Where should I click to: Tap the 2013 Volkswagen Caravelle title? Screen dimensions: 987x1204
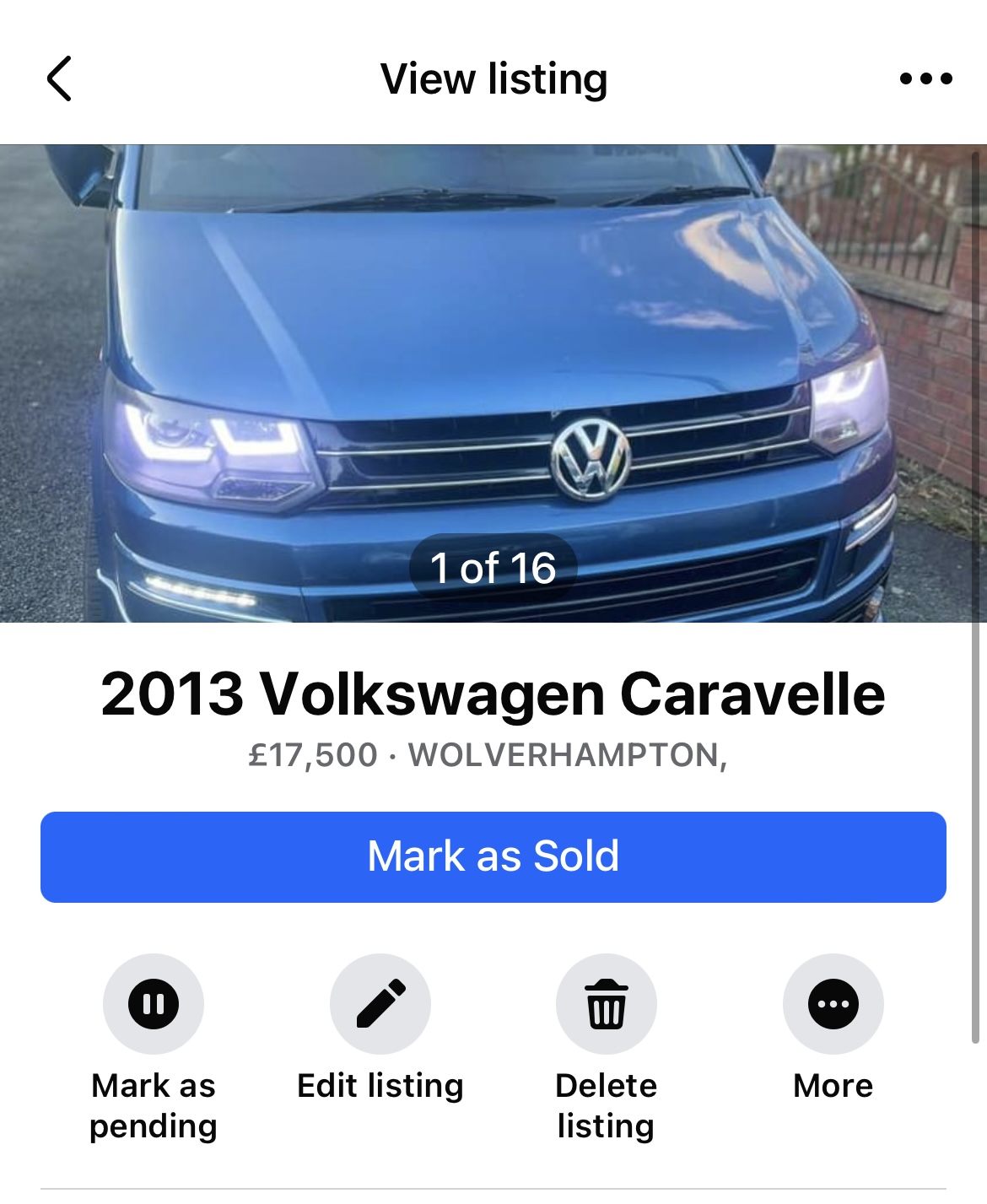coord(493,694)
